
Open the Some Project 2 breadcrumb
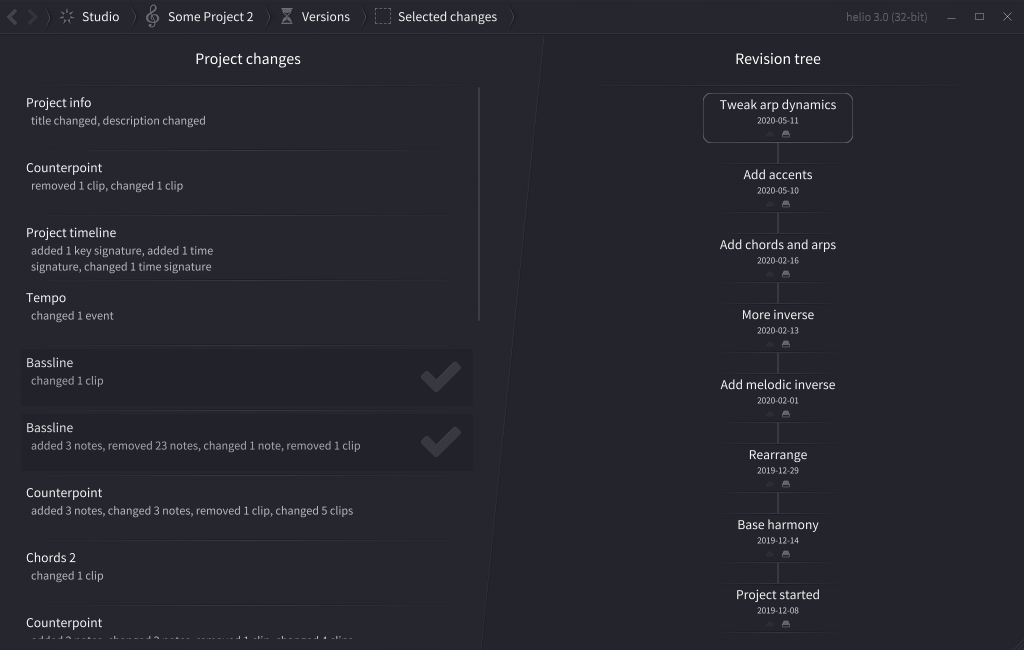210,17
